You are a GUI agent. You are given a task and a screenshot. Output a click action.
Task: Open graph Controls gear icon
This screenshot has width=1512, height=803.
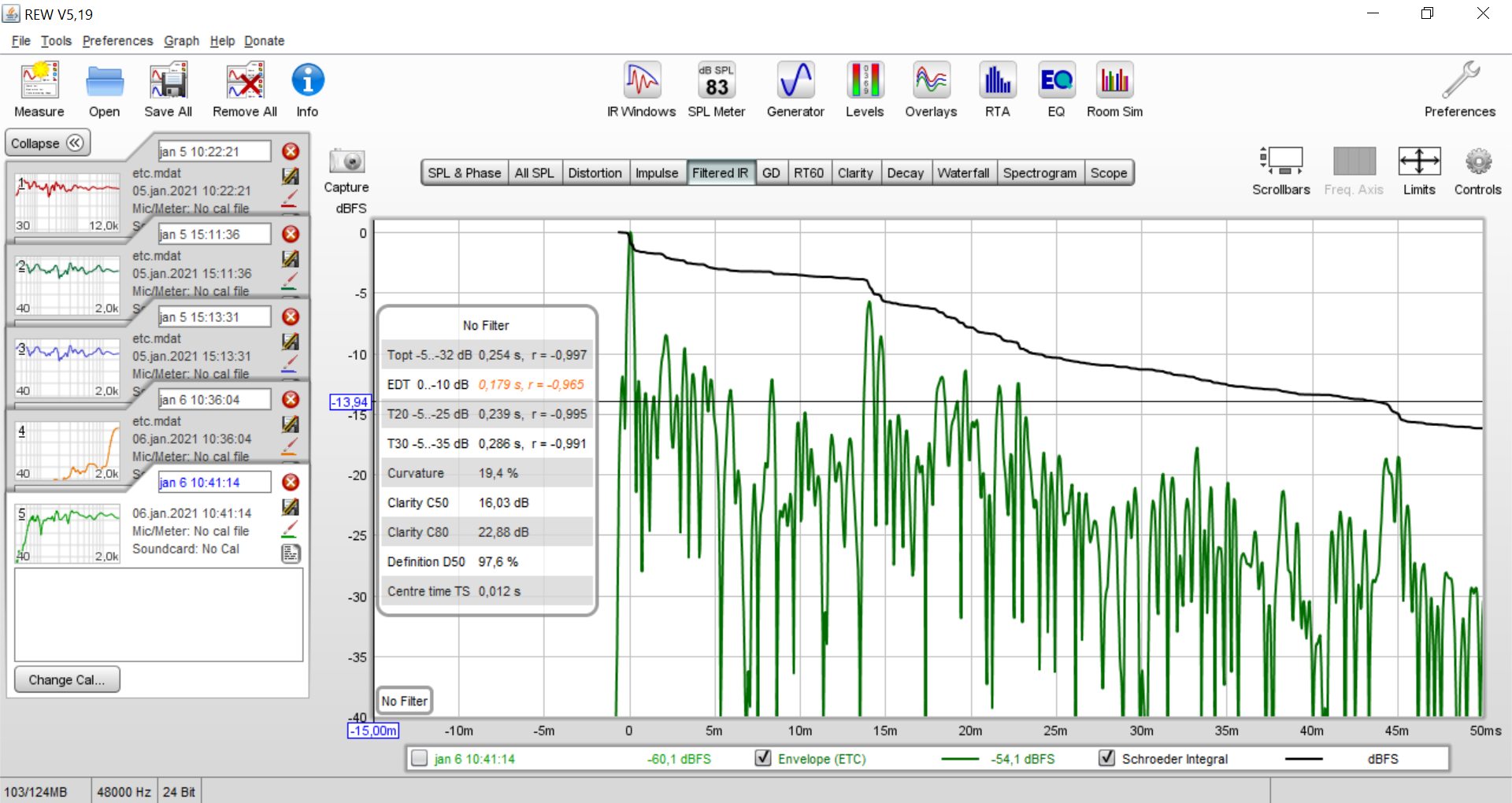coord(1478,161)
